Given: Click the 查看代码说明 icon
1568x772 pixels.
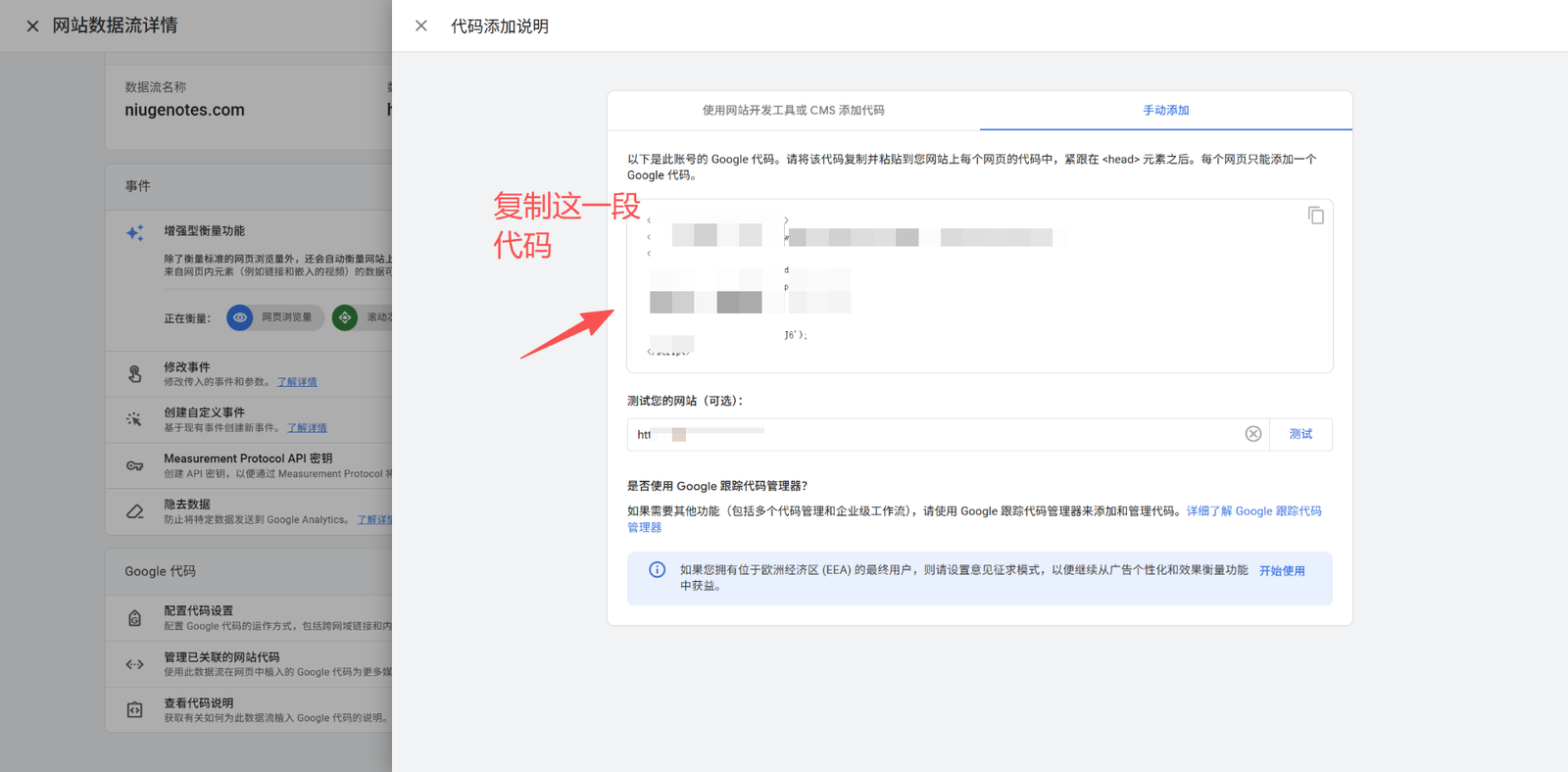Looking at the screenshot, I should coord(135,710).
